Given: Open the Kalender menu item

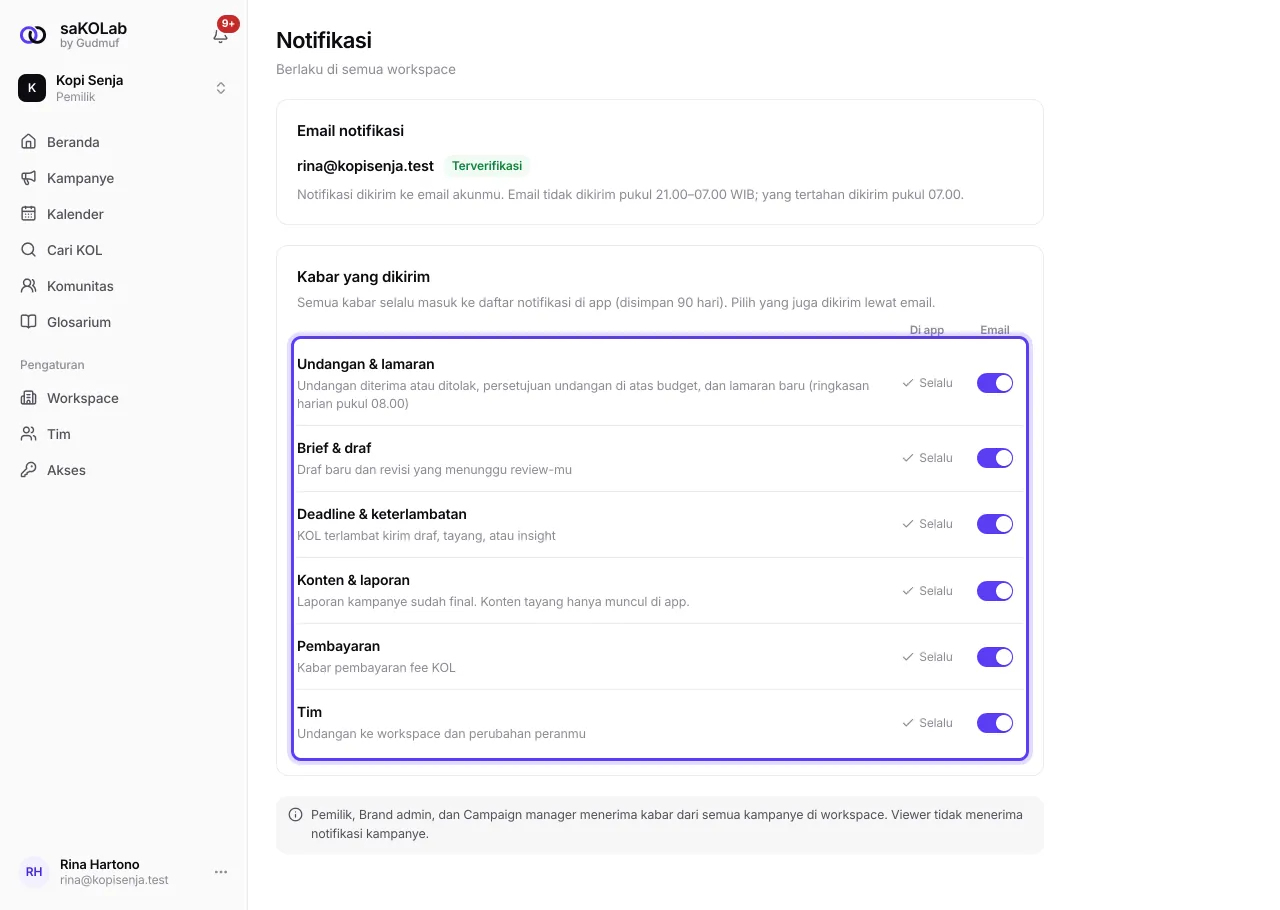Looking at the screenshot, I should (x=123, y=214).
